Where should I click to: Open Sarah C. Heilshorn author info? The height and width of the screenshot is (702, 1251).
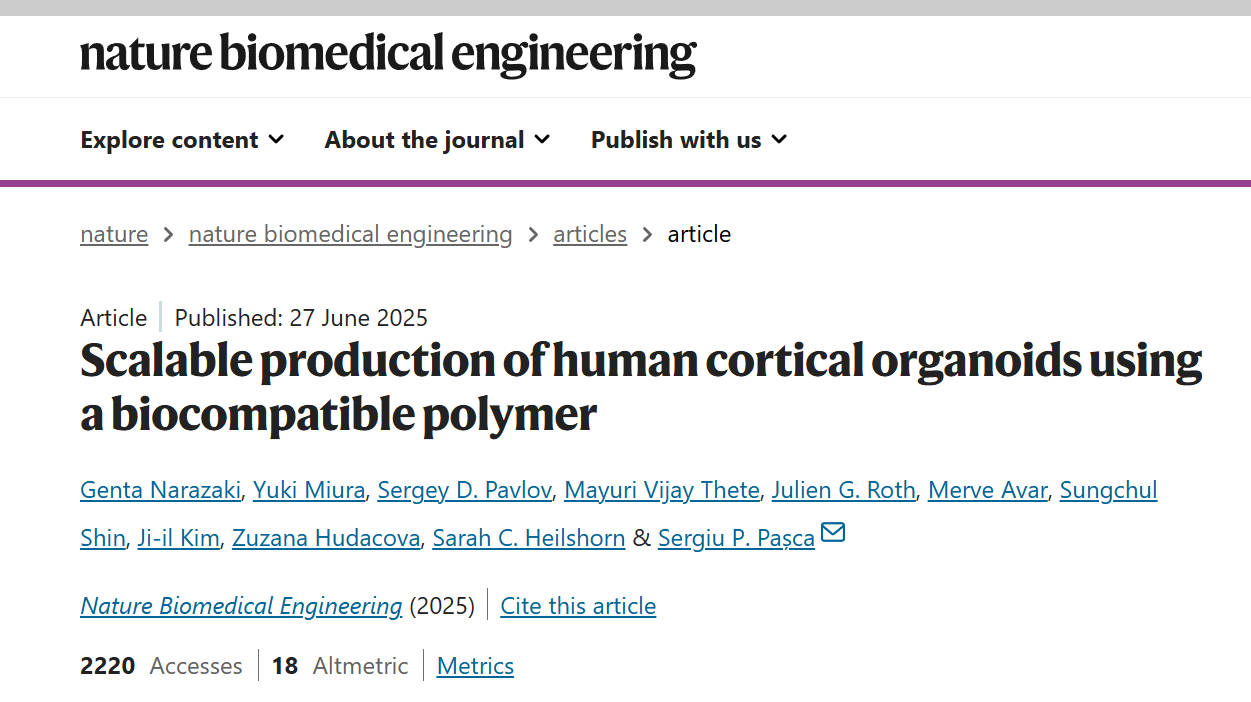[528, 538]
